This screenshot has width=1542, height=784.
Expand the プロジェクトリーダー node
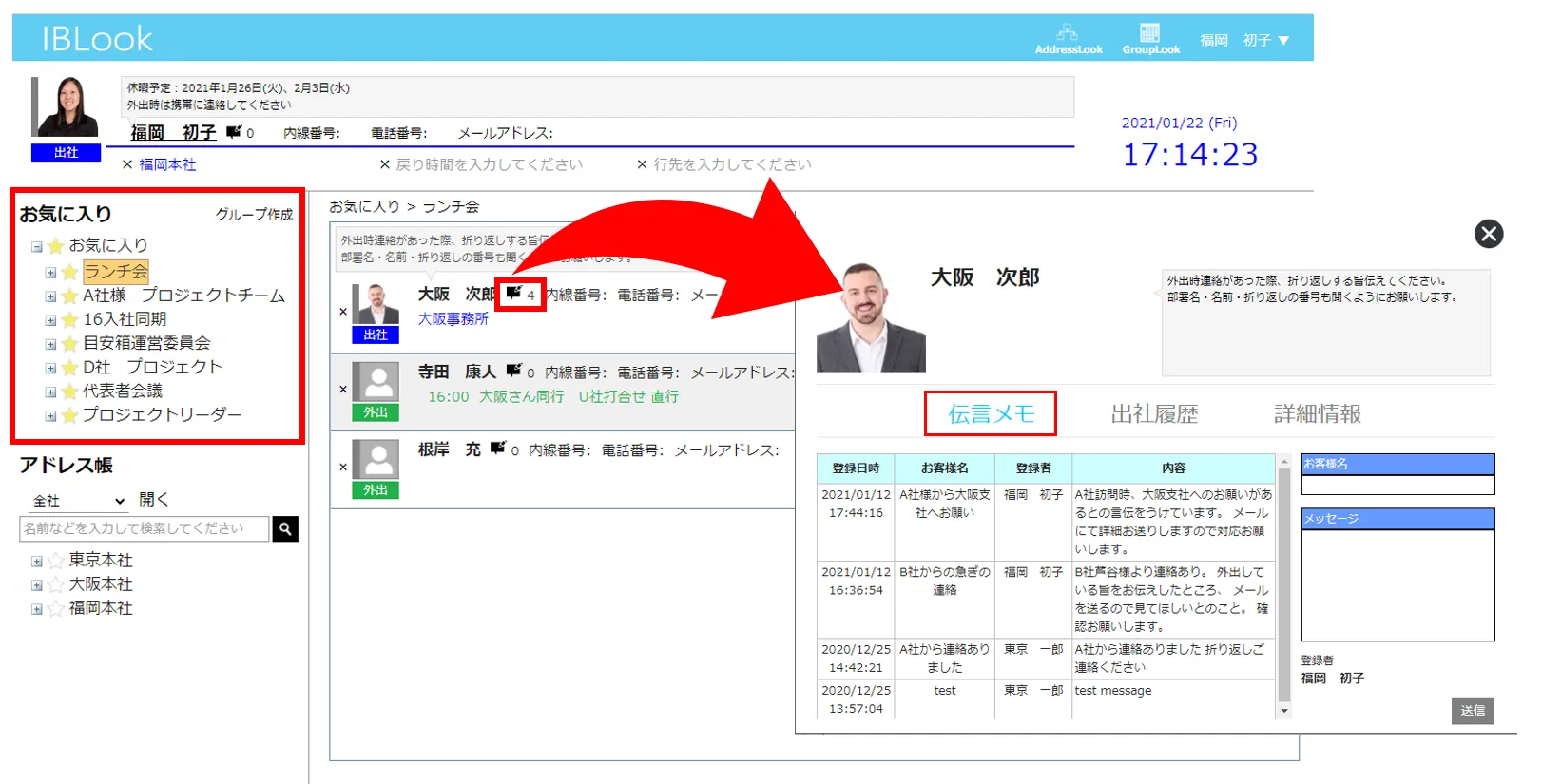(50, 415)
